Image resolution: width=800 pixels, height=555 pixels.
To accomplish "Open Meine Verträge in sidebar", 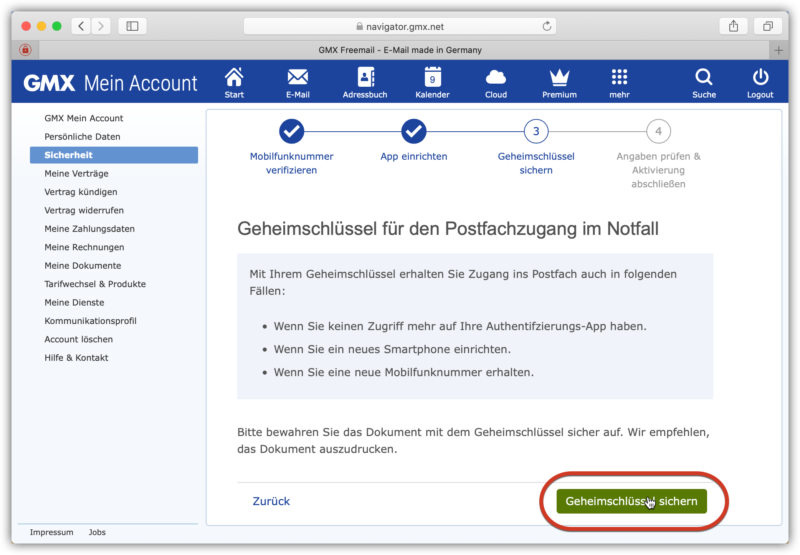I will (76, 173).
